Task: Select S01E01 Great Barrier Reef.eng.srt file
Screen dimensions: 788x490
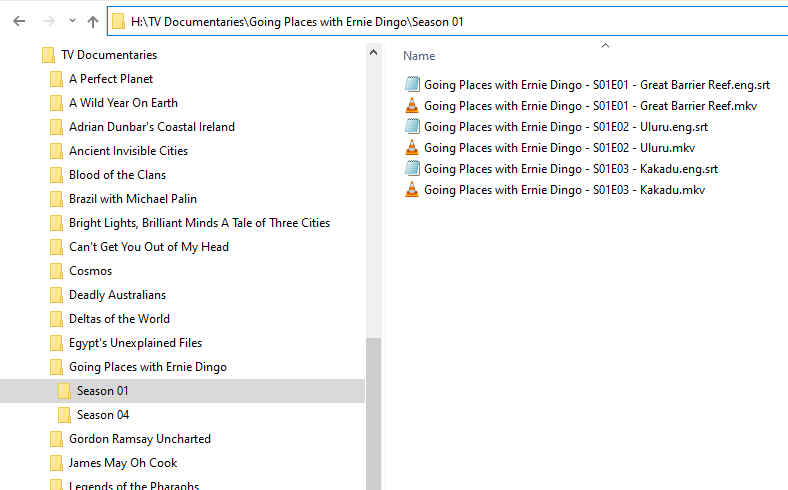Action: (597, 85)
